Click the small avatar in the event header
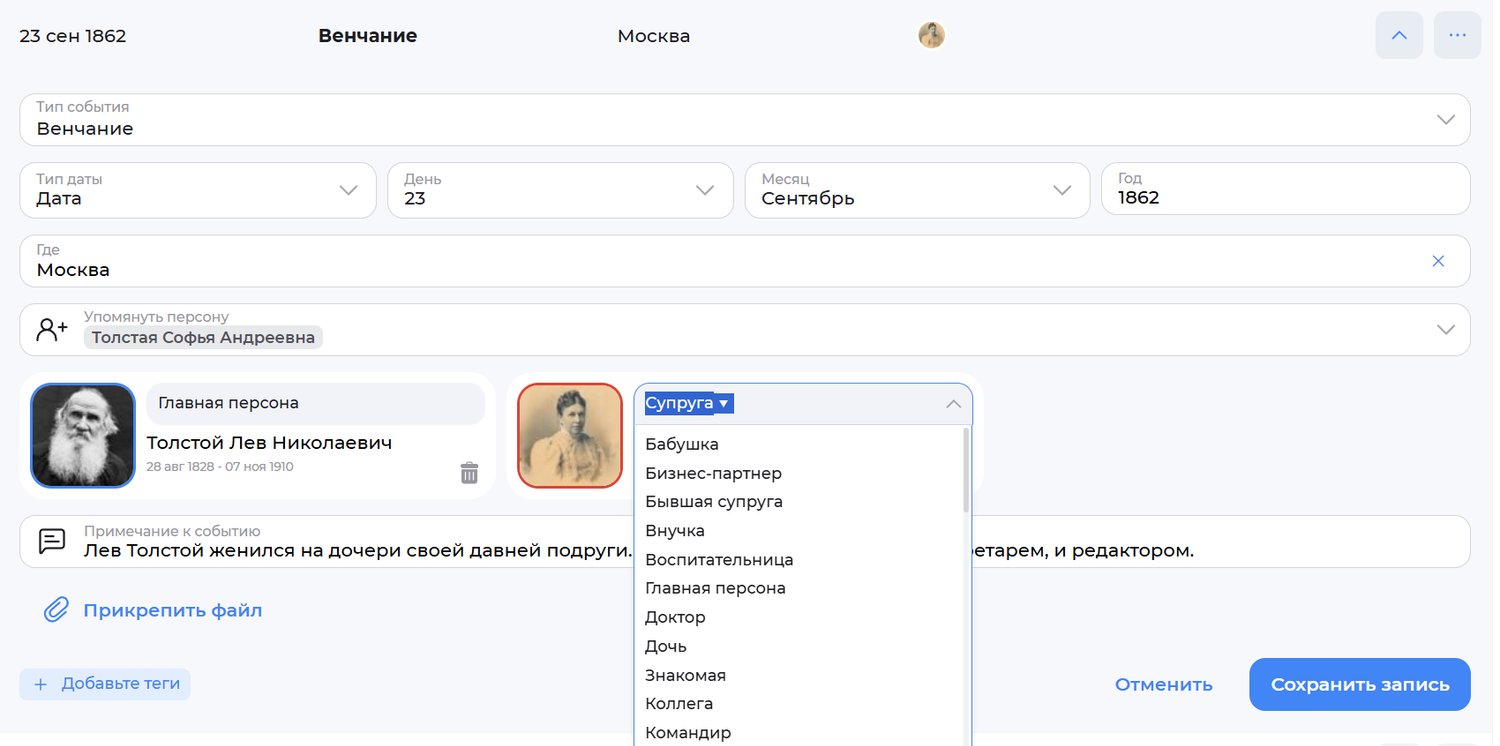This screenshot has width=1500, height=746. (931, 36)
